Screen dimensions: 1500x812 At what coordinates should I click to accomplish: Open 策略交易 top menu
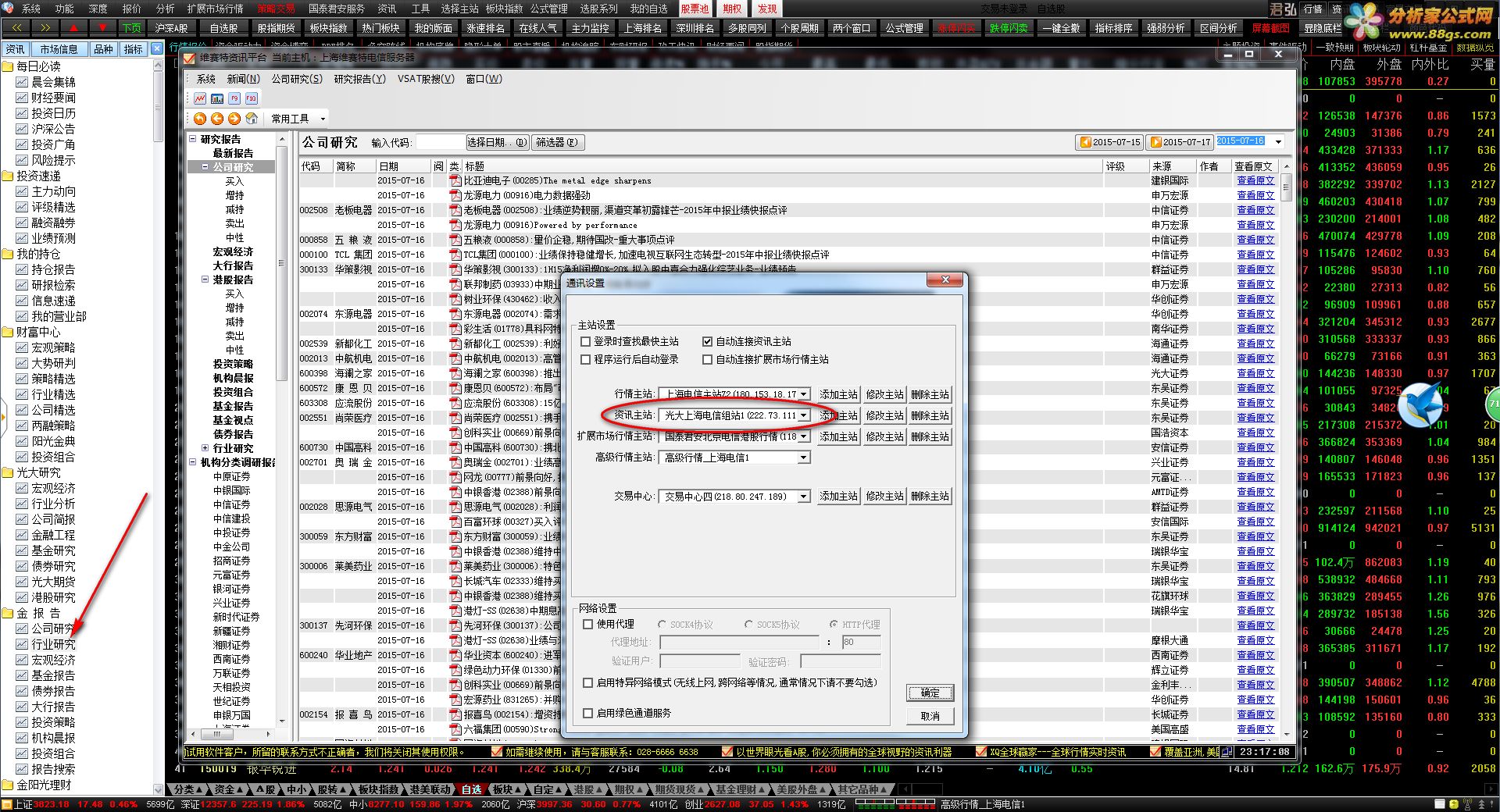(x=276, y=9)
